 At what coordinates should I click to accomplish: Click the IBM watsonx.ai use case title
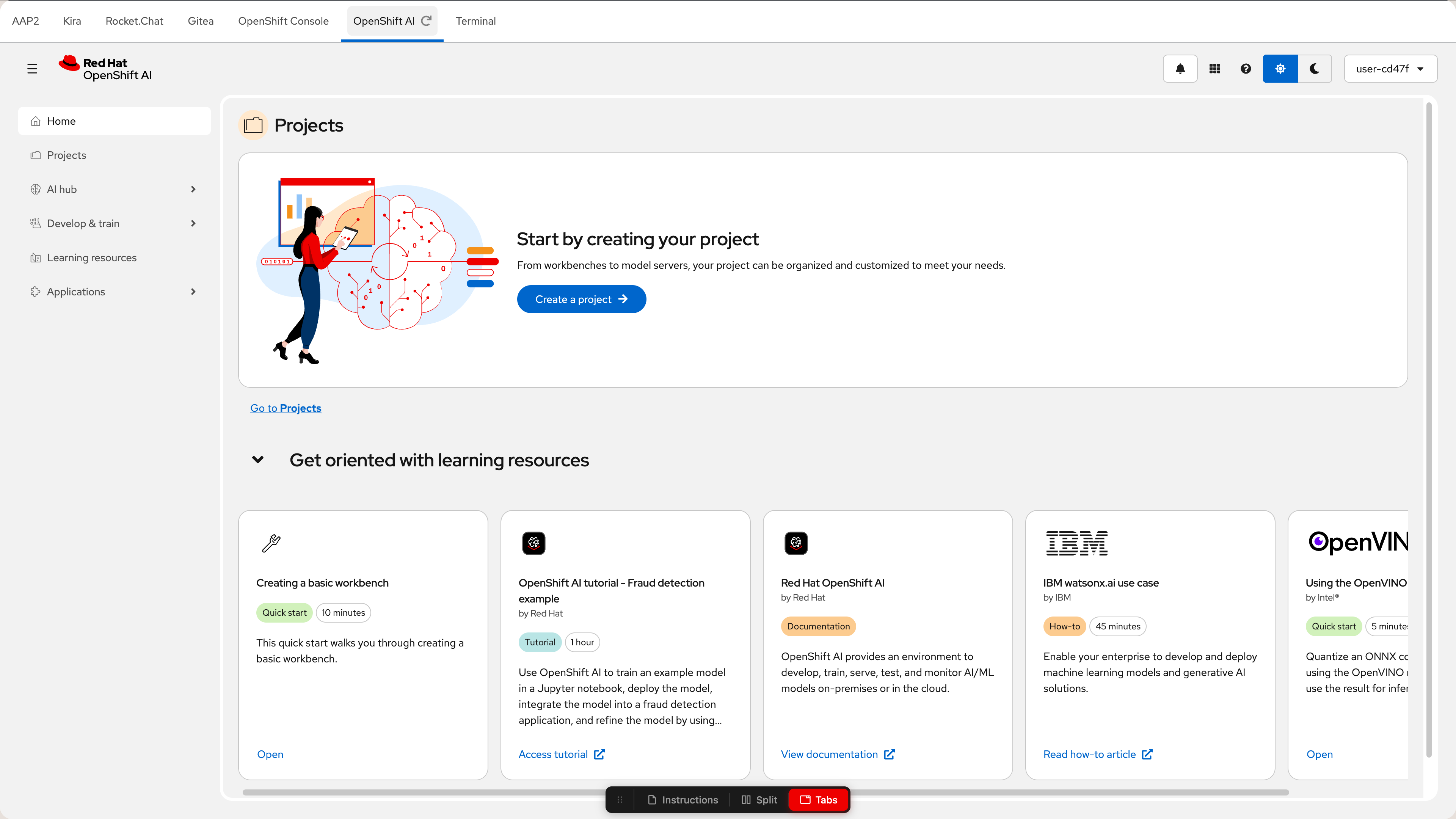click(1101, 583)
